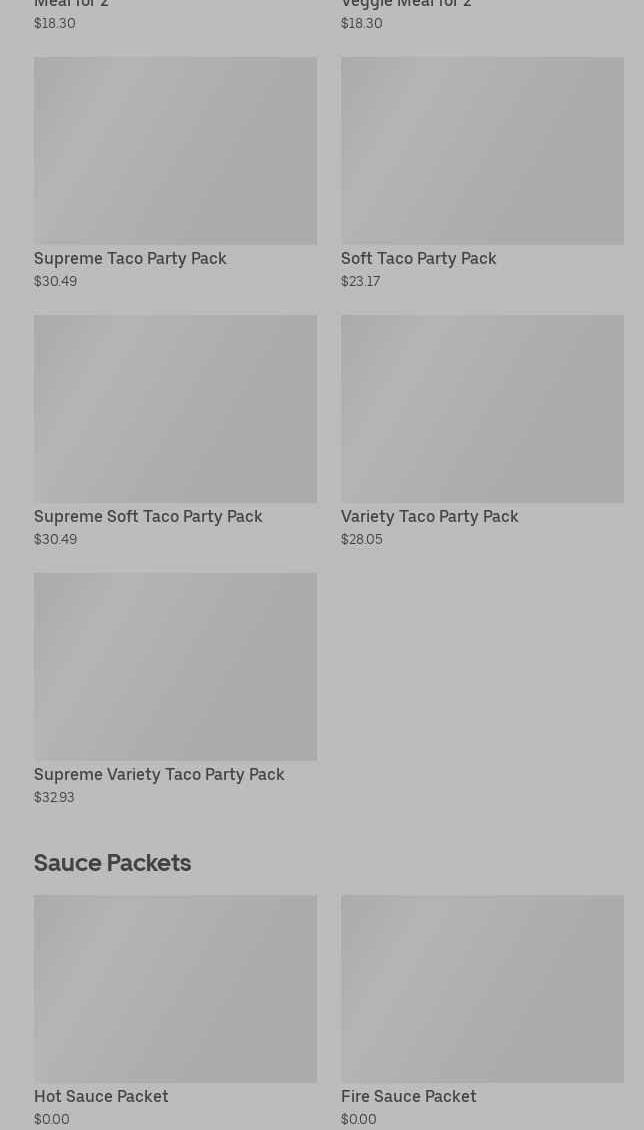Screen dimensions: 644x1130
Task: Select the Fire Sauce Packet image
Action: tap(482, 989)
